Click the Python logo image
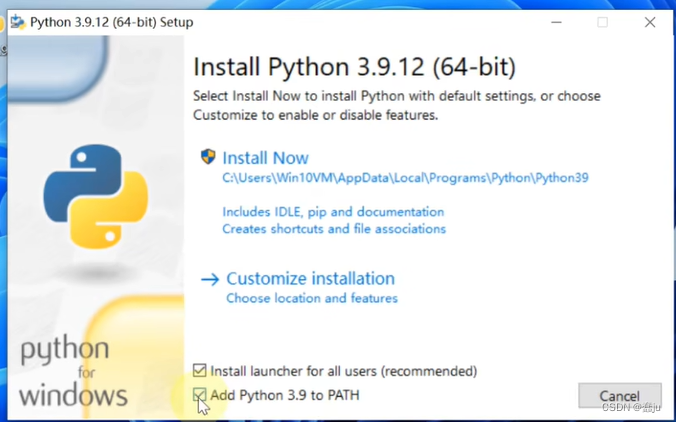Viewport: 676px width, 422px height. pos(96,197)
